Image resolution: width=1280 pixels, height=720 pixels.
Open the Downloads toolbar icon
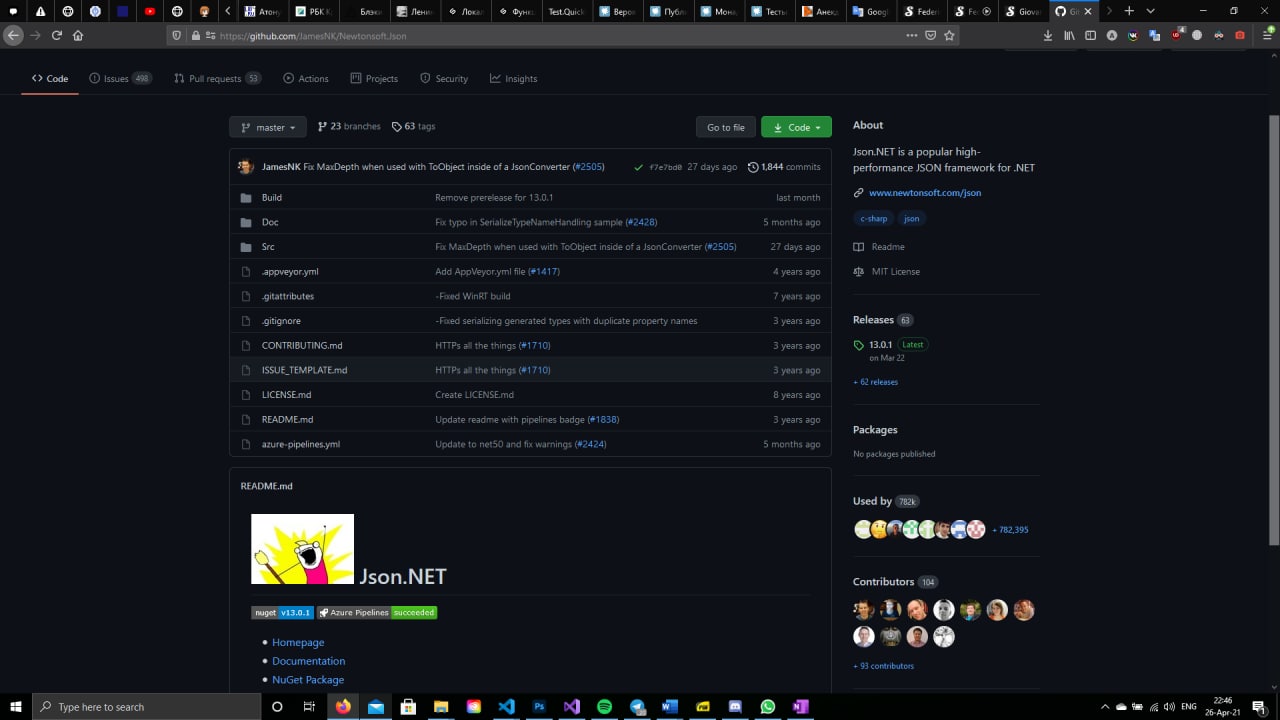tap(1047, 35)
